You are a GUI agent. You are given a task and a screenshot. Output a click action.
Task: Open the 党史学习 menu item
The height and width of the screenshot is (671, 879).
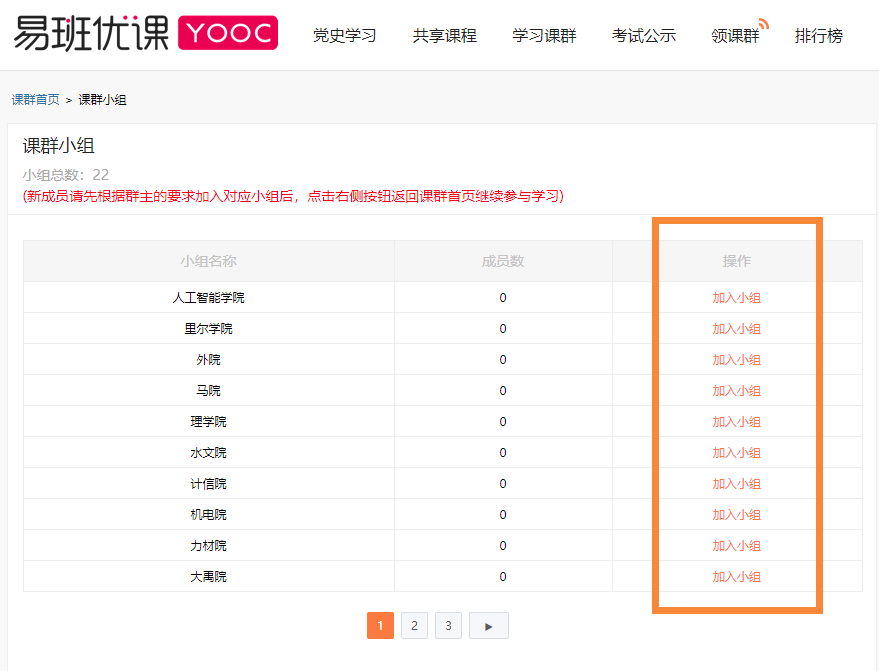click(x=344, y=36)
